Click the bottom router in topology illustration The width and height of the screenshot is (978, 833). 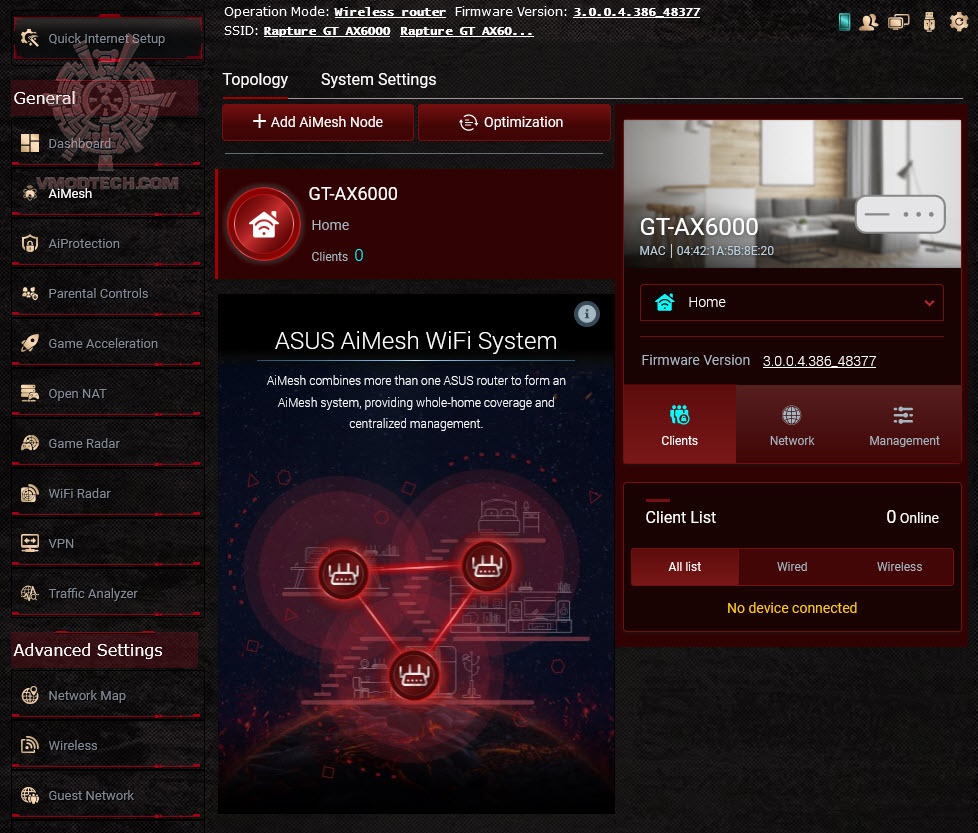pos(414,676)
